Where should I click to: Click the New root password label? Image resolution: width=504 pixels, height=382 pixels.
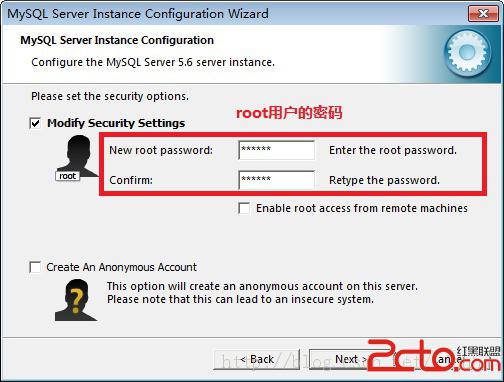[x=161, y=150]
